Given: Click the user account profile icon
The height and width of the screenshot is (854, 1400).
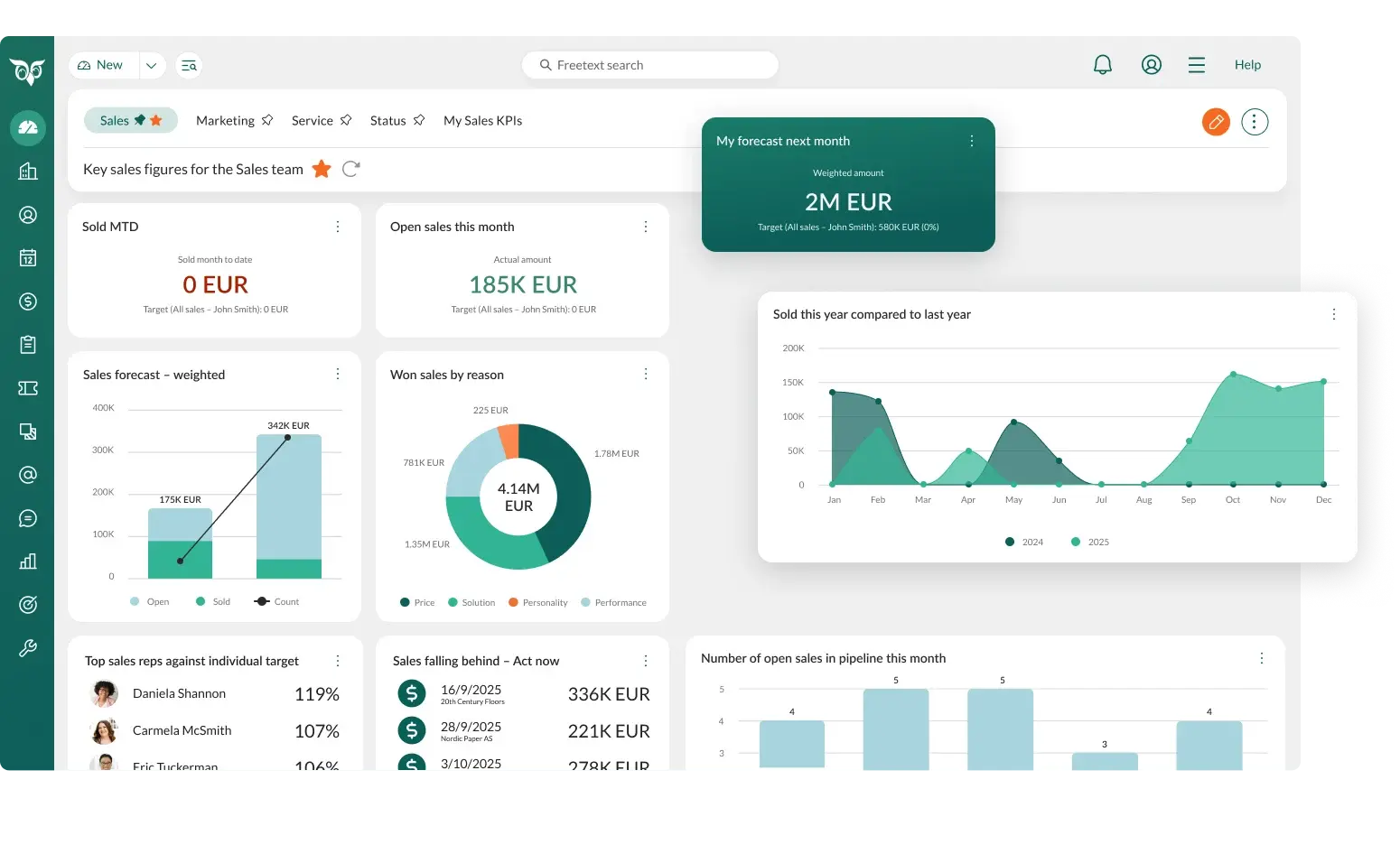Looking at the screenshot, I should tap(1151, 64).
